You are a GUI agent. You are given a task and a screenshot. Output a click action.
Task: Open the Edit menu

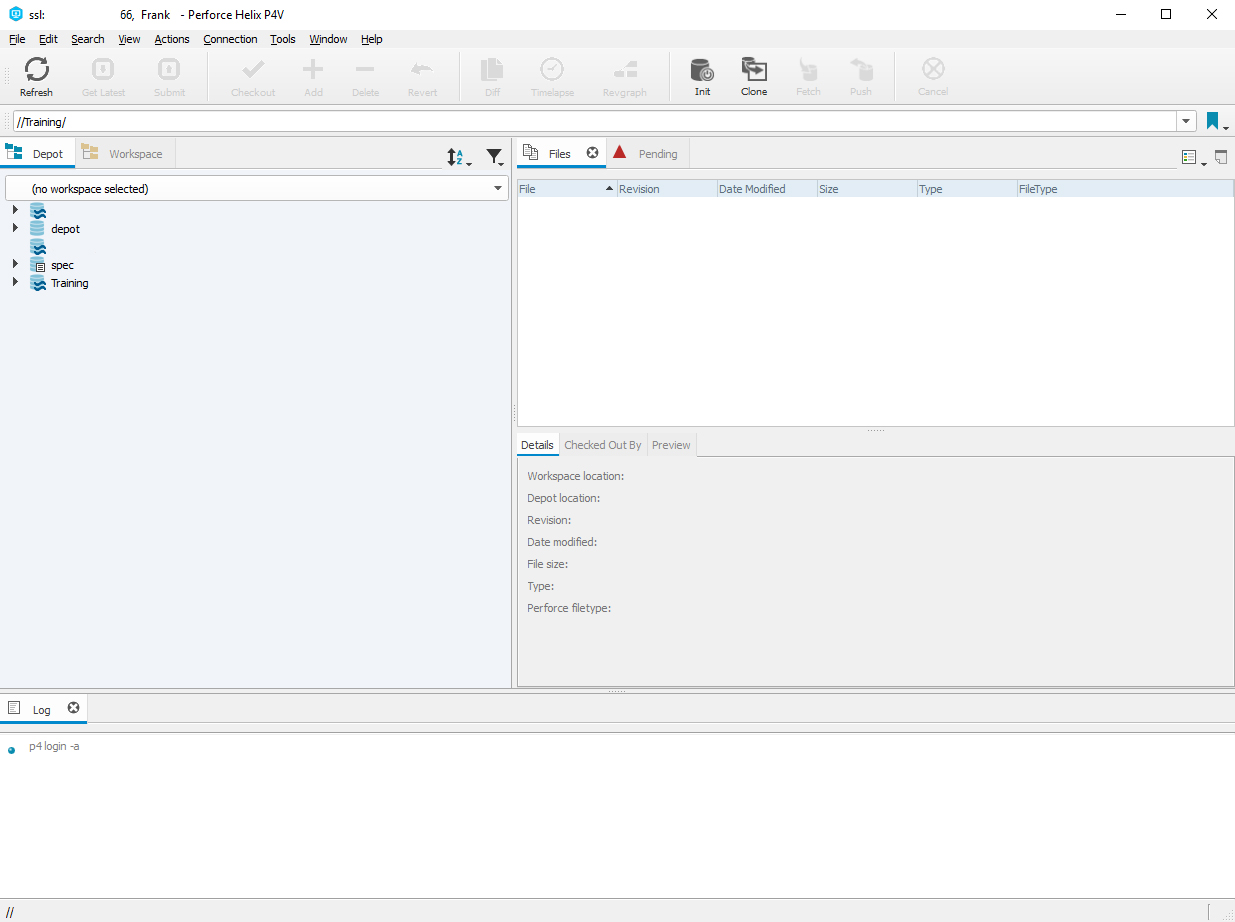pos(48,39)
